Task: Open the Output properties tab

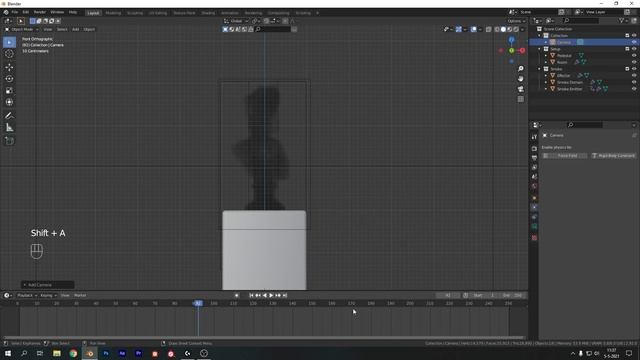Action: click(x=534, y=158)
